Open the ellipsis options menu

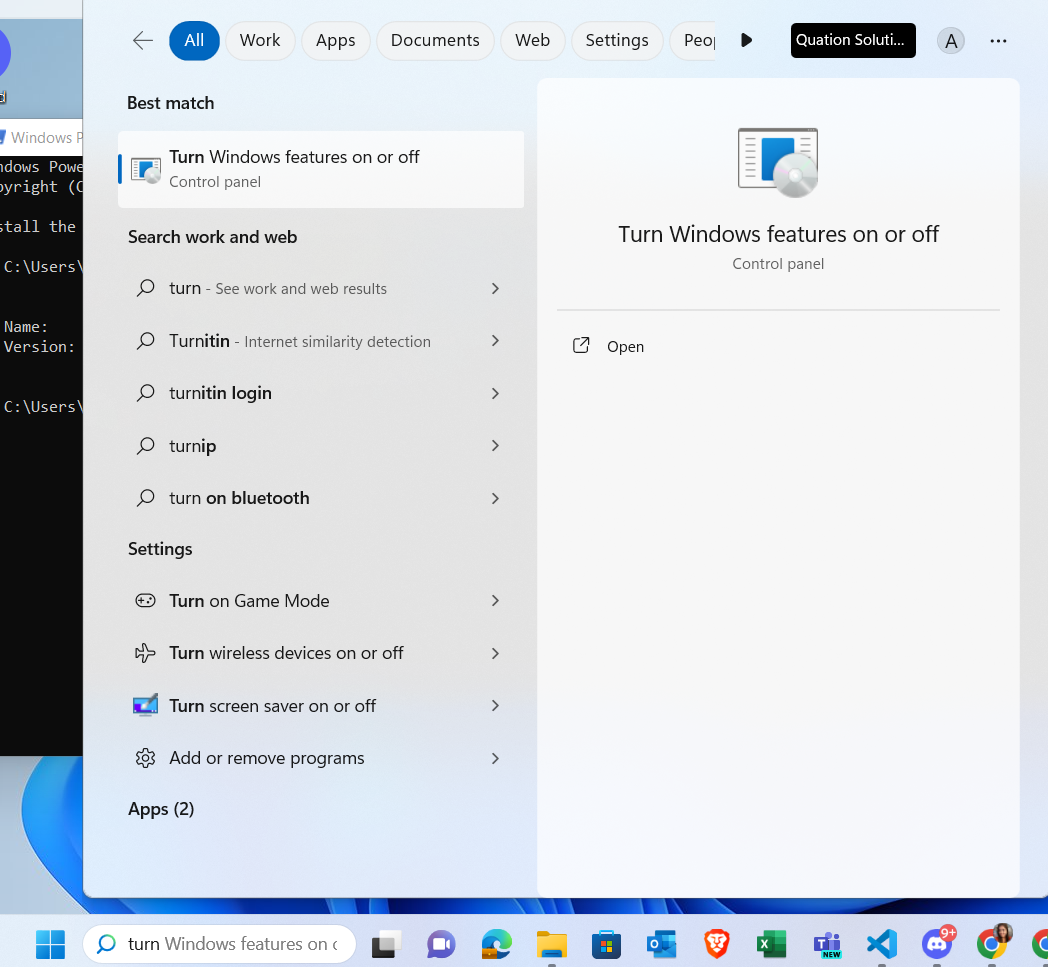(x=998, y=40)
